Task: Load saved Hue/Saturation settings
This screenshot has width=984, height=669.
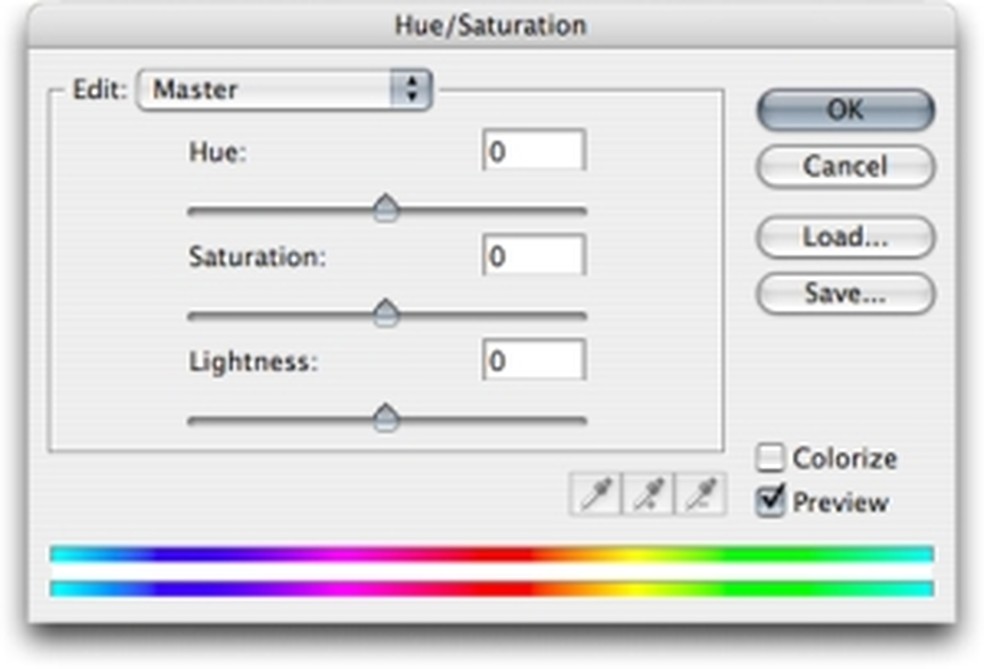Action: [845, 238]
